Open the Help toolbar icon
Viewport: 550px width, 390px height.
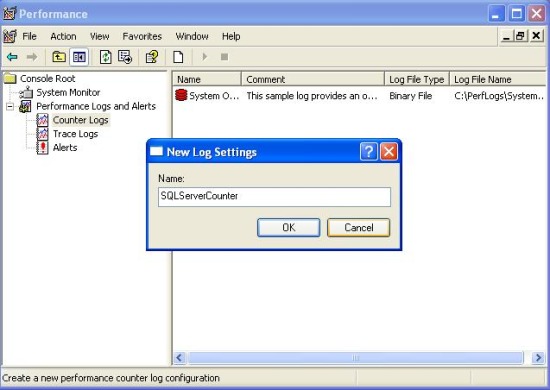point(152,57)
